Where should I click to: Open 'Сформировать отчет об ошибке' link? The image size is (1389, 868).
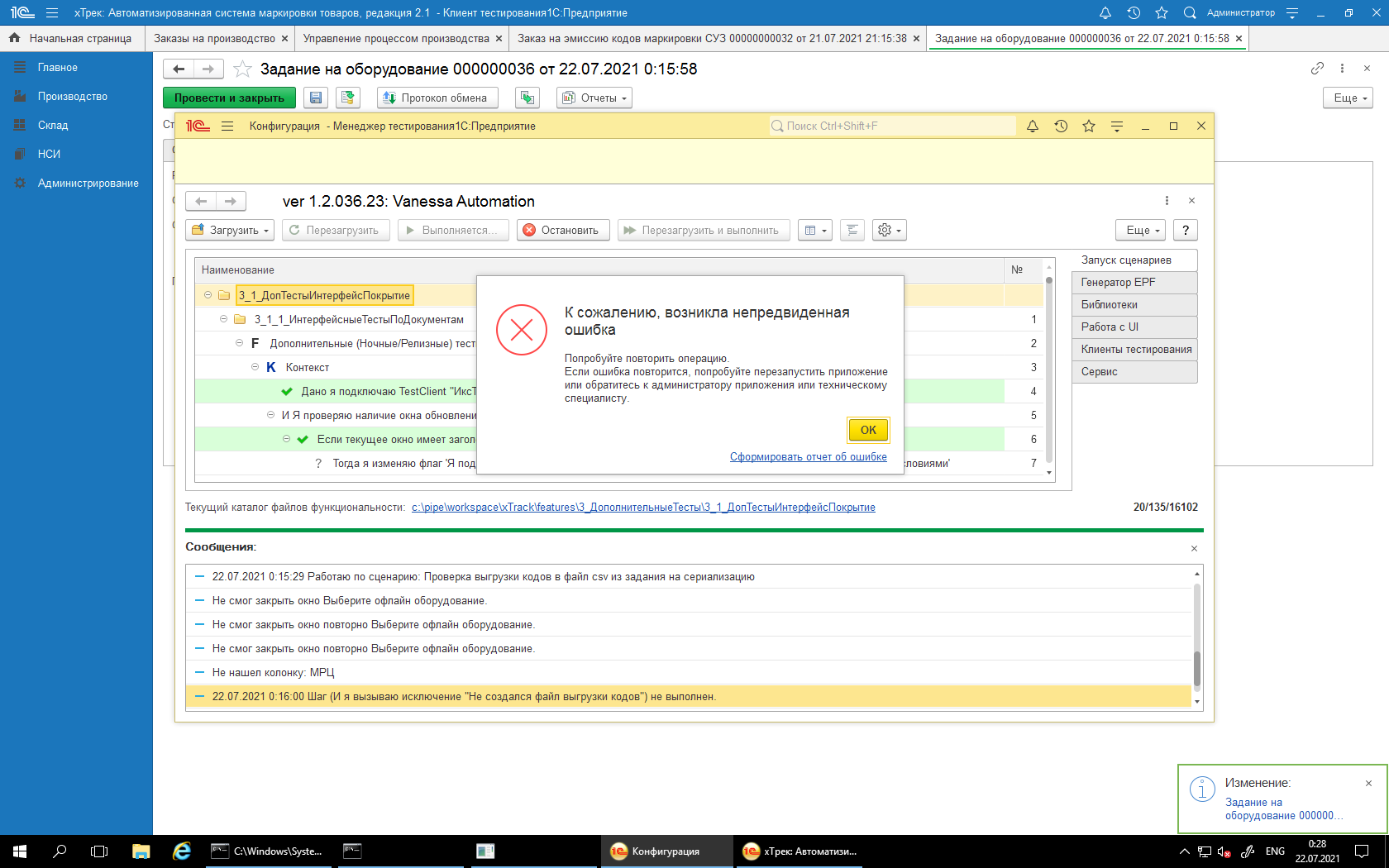(x=808, y=457)
